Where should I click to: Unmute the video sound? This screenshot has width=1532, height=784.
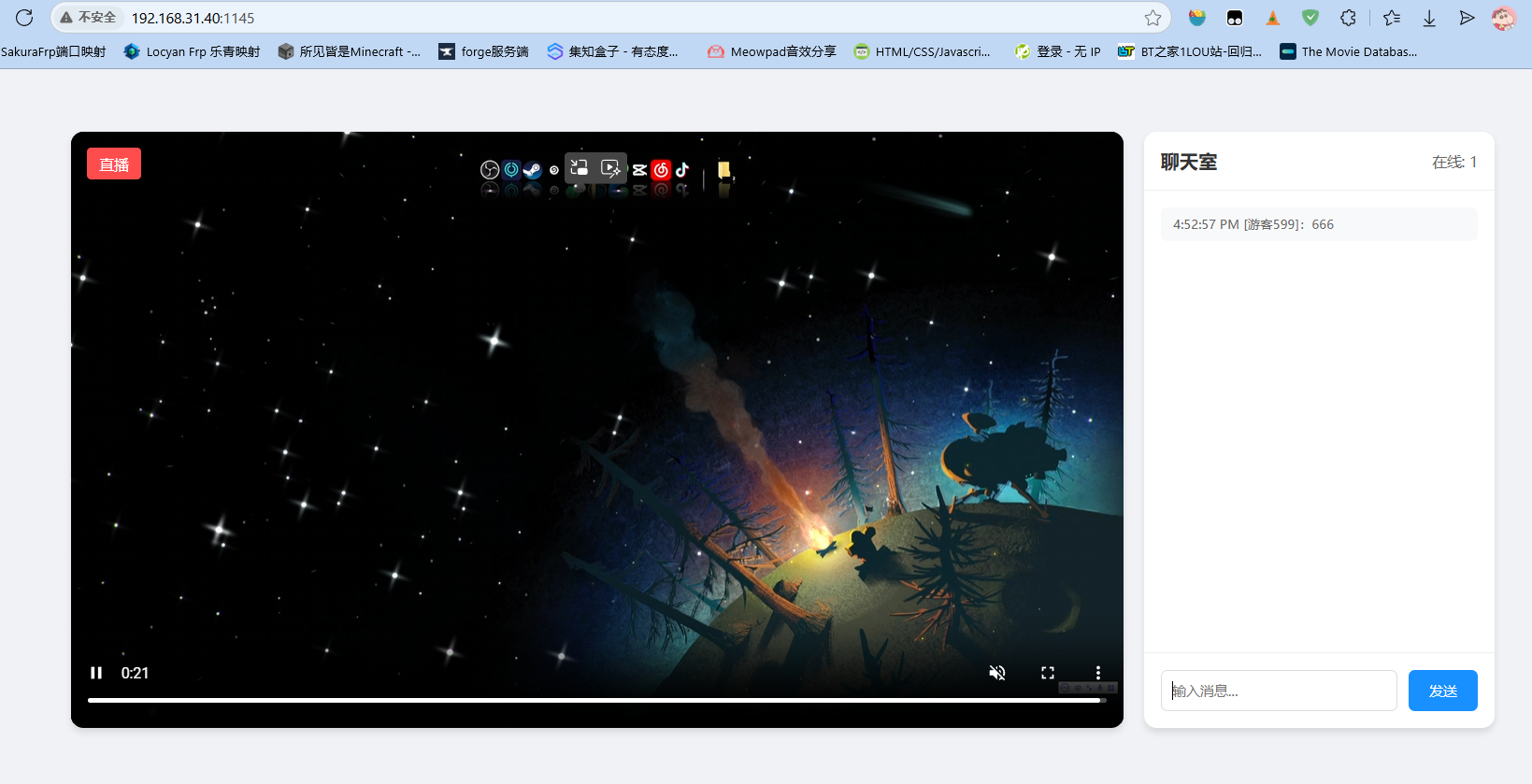click(997, 673)
